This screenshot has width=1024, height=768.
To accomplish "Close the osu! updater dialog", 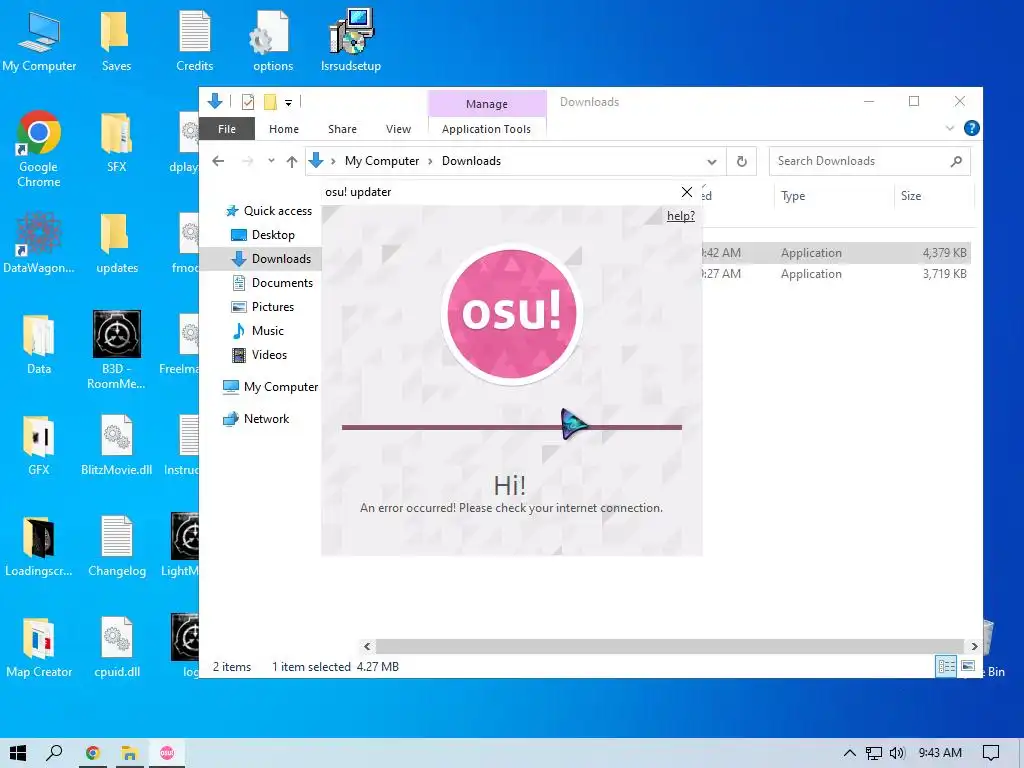I will (686, 192).
